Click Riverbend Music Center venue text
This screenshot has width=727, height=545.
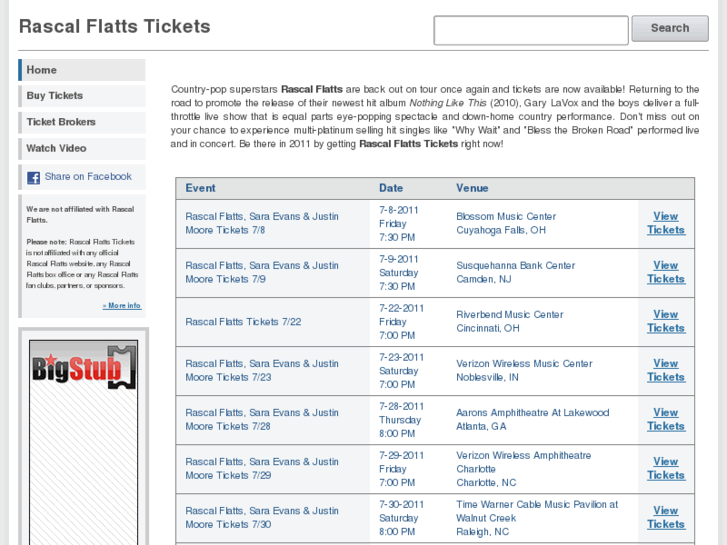tap(510, 314)
